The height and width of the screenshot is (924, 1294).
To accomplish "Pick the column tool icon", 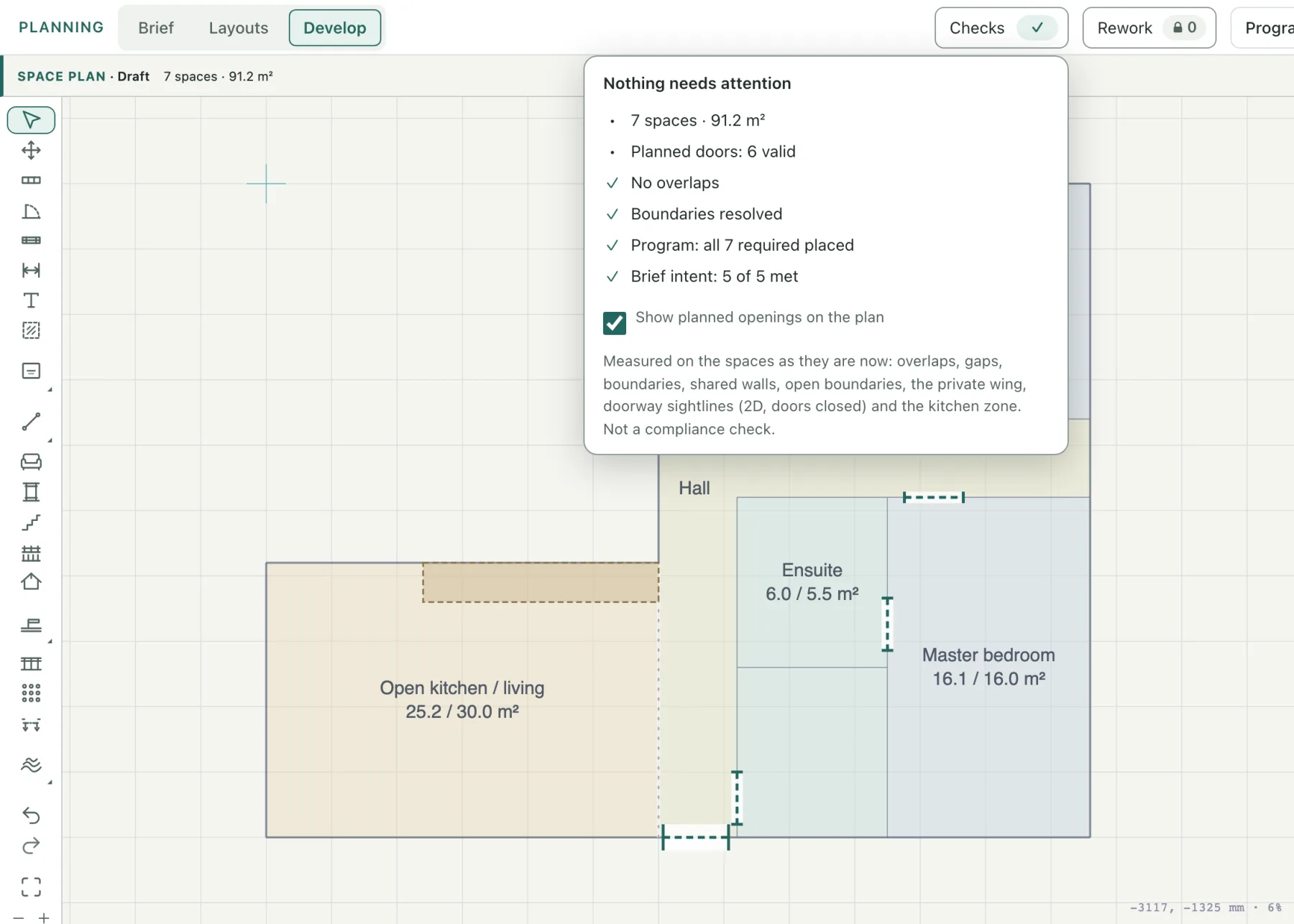I will coord(31,492).
